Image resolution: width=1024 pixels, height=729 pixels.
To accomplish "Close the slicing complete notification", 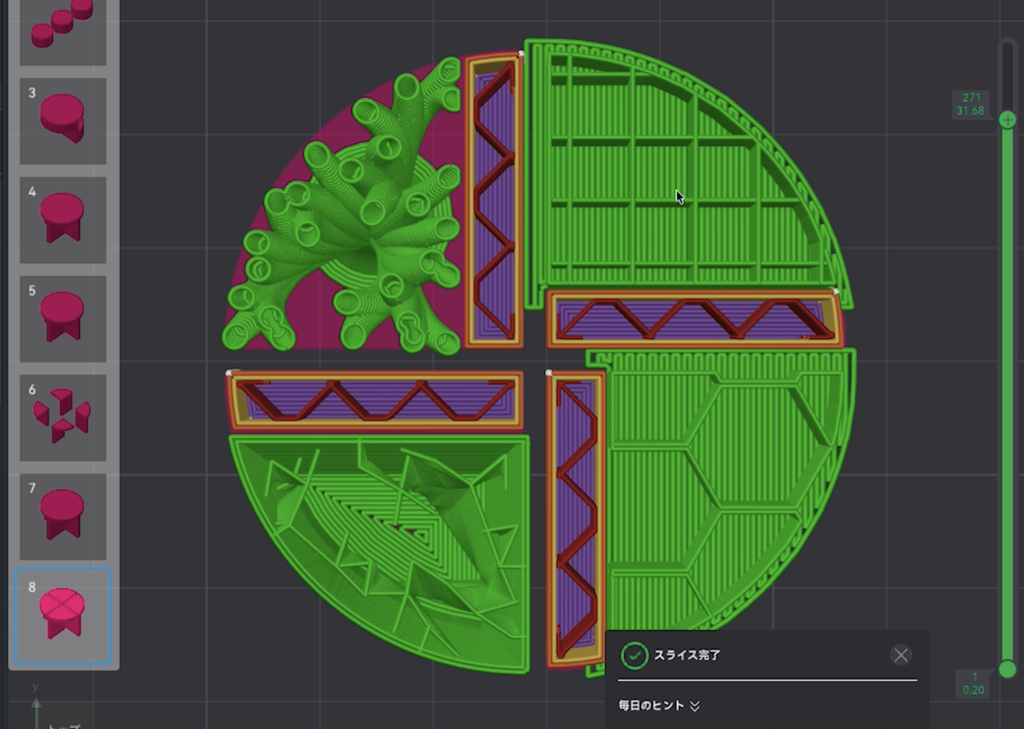I will click(x=901, y=655).
